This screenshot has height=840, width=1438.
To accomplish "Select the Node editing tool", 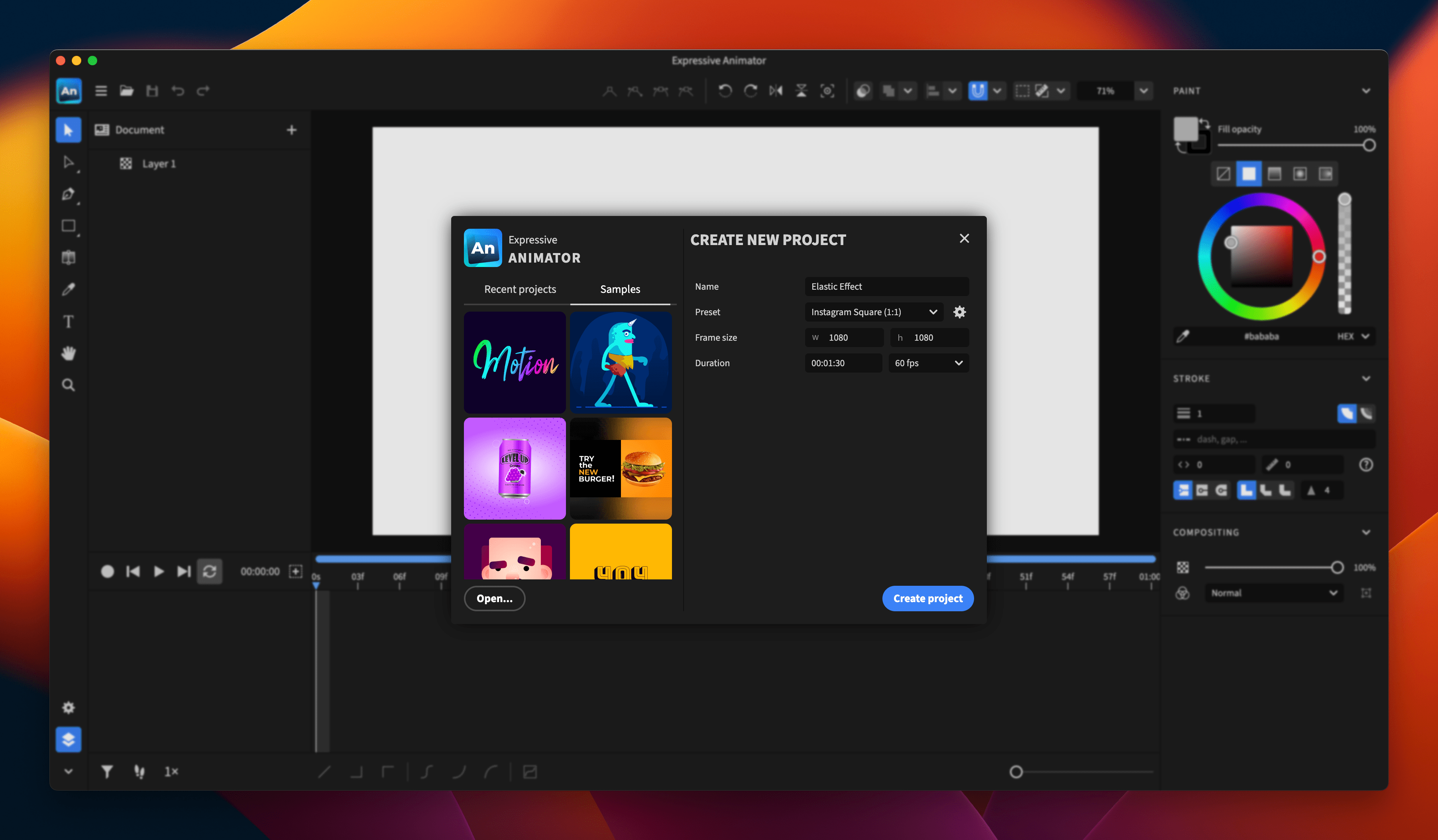I will (68, 162).
